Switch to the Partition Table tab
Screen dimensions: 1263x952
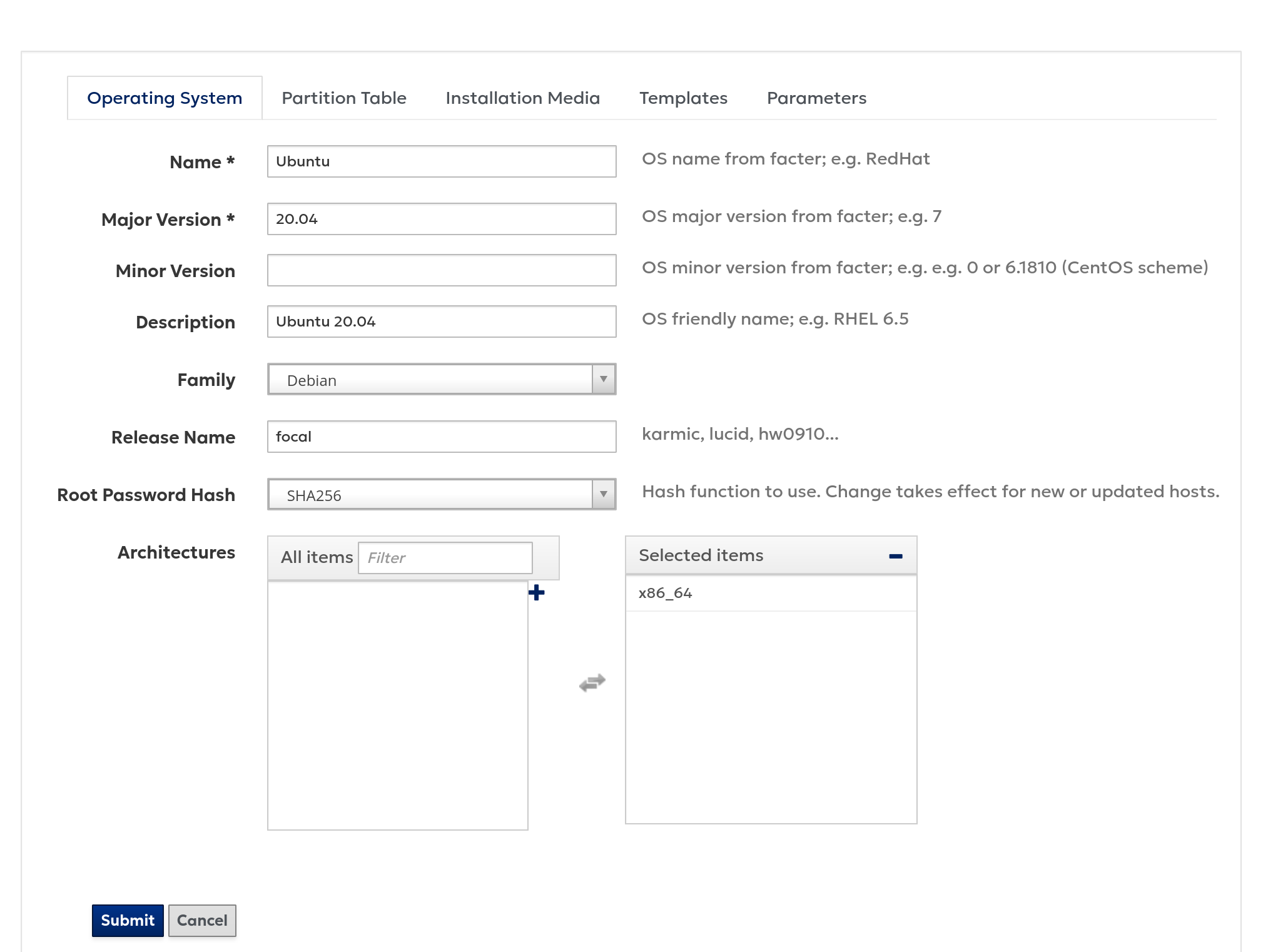(343, 98)
